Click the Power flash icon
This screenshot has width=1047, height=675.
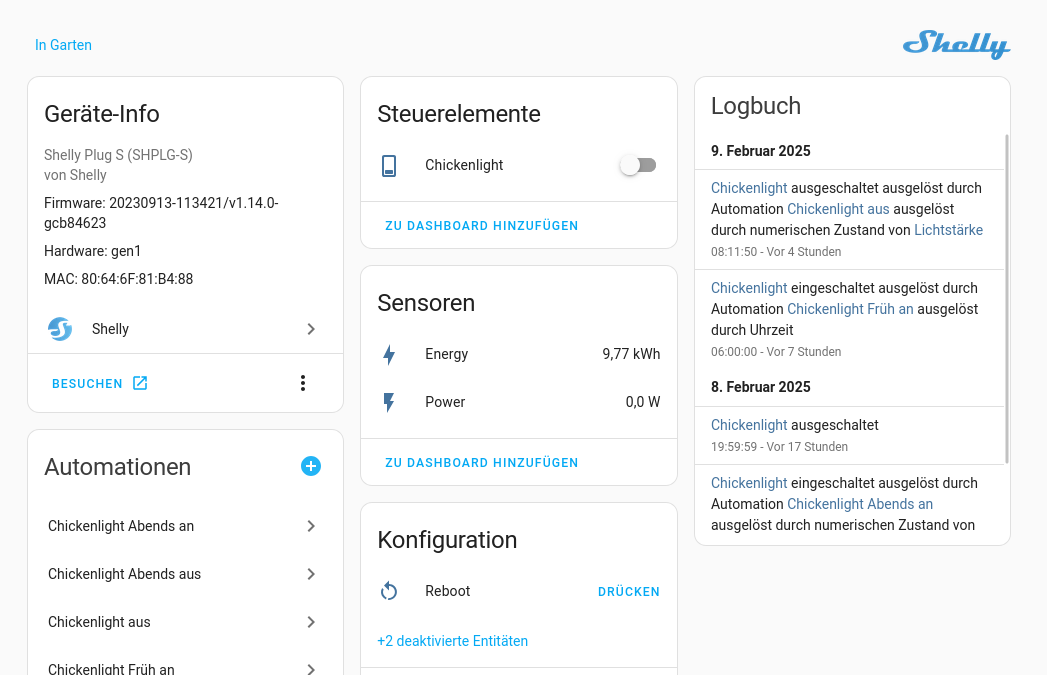click(389, 402)
